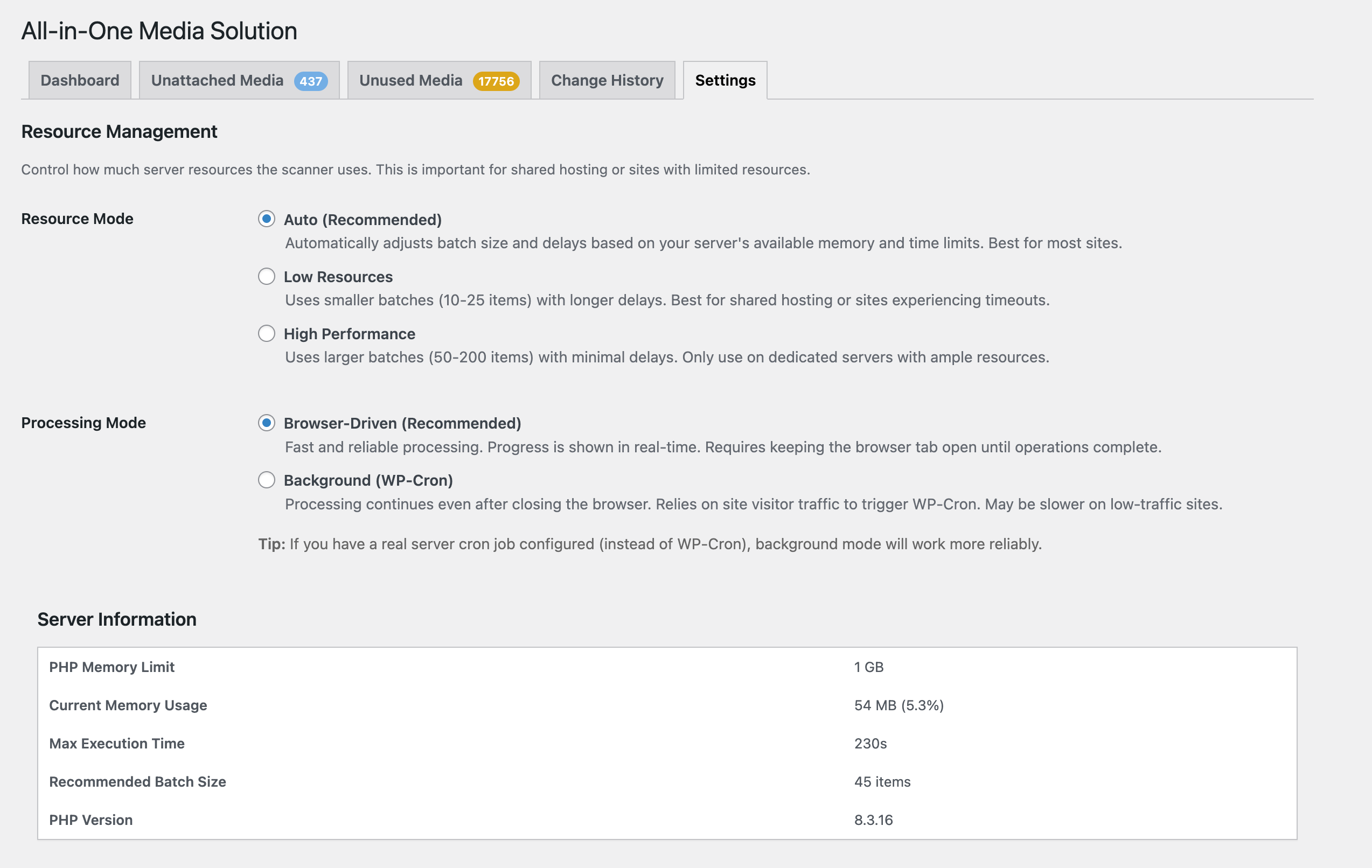Open the Dashboard tab
This screenshot has width=1372, height=868.
tap(80, 80)
